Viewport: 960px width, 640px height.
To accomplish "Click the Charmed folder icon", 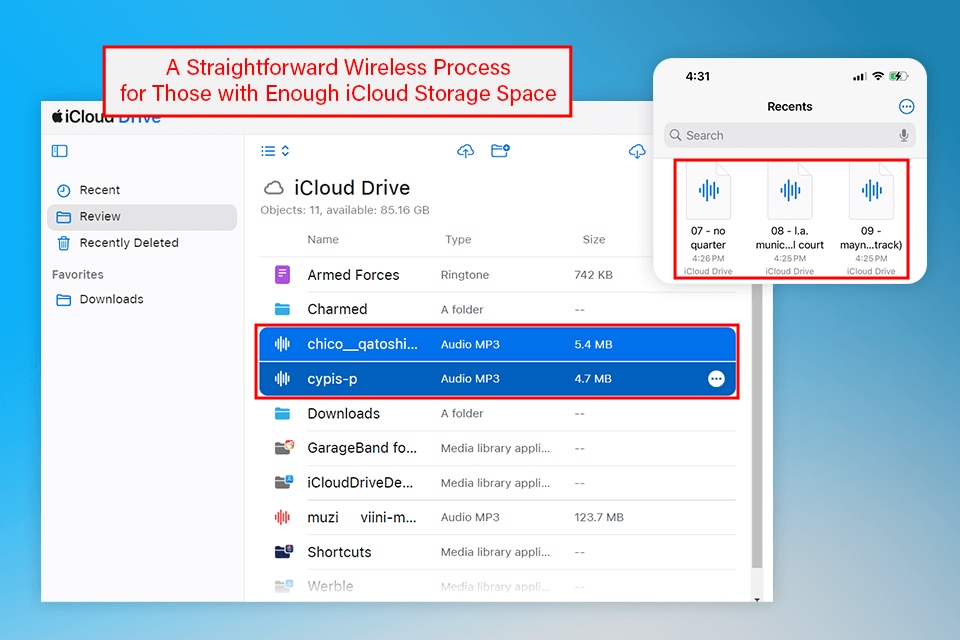I will point(282,309).
